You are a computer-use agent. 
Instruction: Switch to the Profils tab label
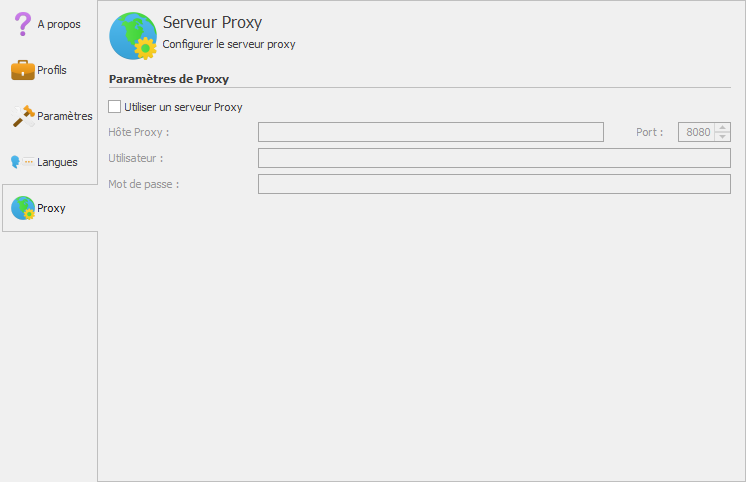point(52,70)
